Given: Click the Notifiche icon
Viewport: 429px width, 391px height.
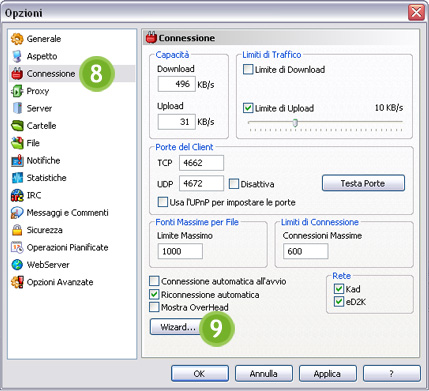Looking at the screenshot, I should click(x=17, y=160).
